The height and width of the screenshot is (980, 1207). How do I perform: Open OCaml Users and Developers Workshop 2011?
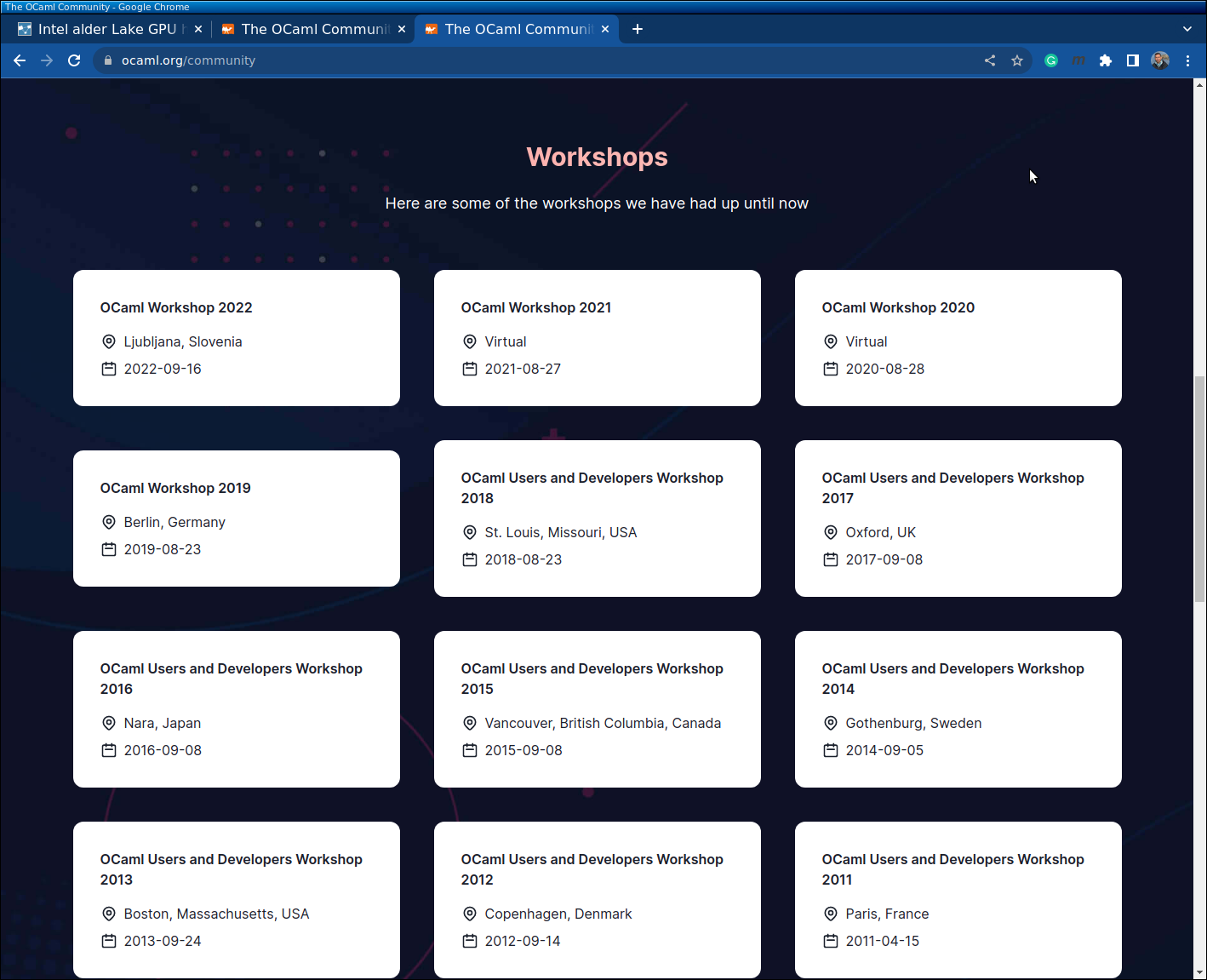(958, 900)
